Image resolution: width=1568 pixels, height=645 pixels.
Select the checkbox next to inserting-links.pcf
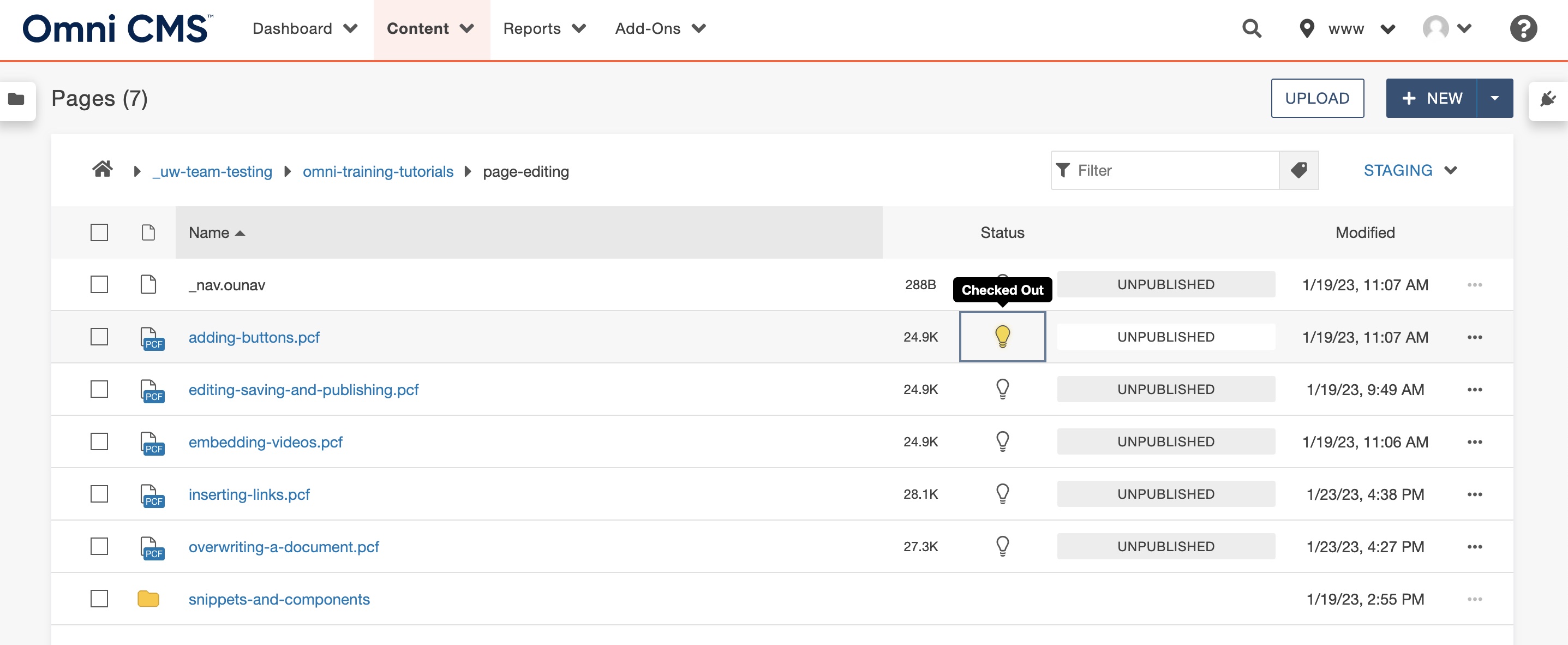[98, 493]
